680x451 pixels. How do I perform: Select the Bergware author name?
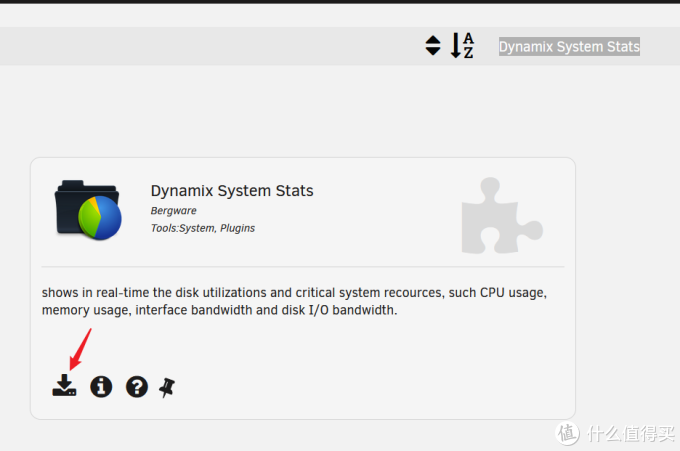click(x=173, y=211)
